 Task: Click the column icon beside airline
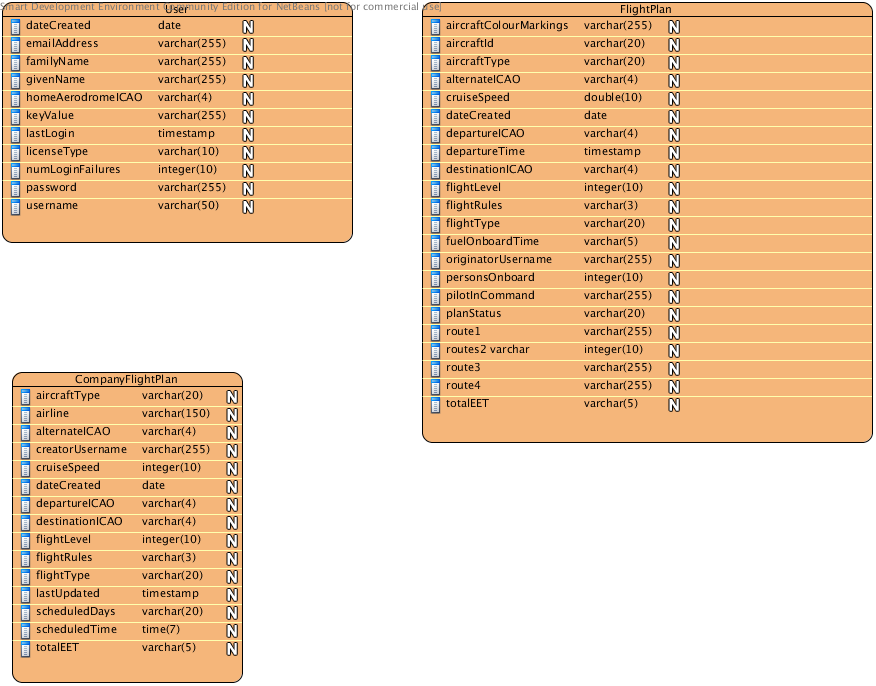(25, 414)
